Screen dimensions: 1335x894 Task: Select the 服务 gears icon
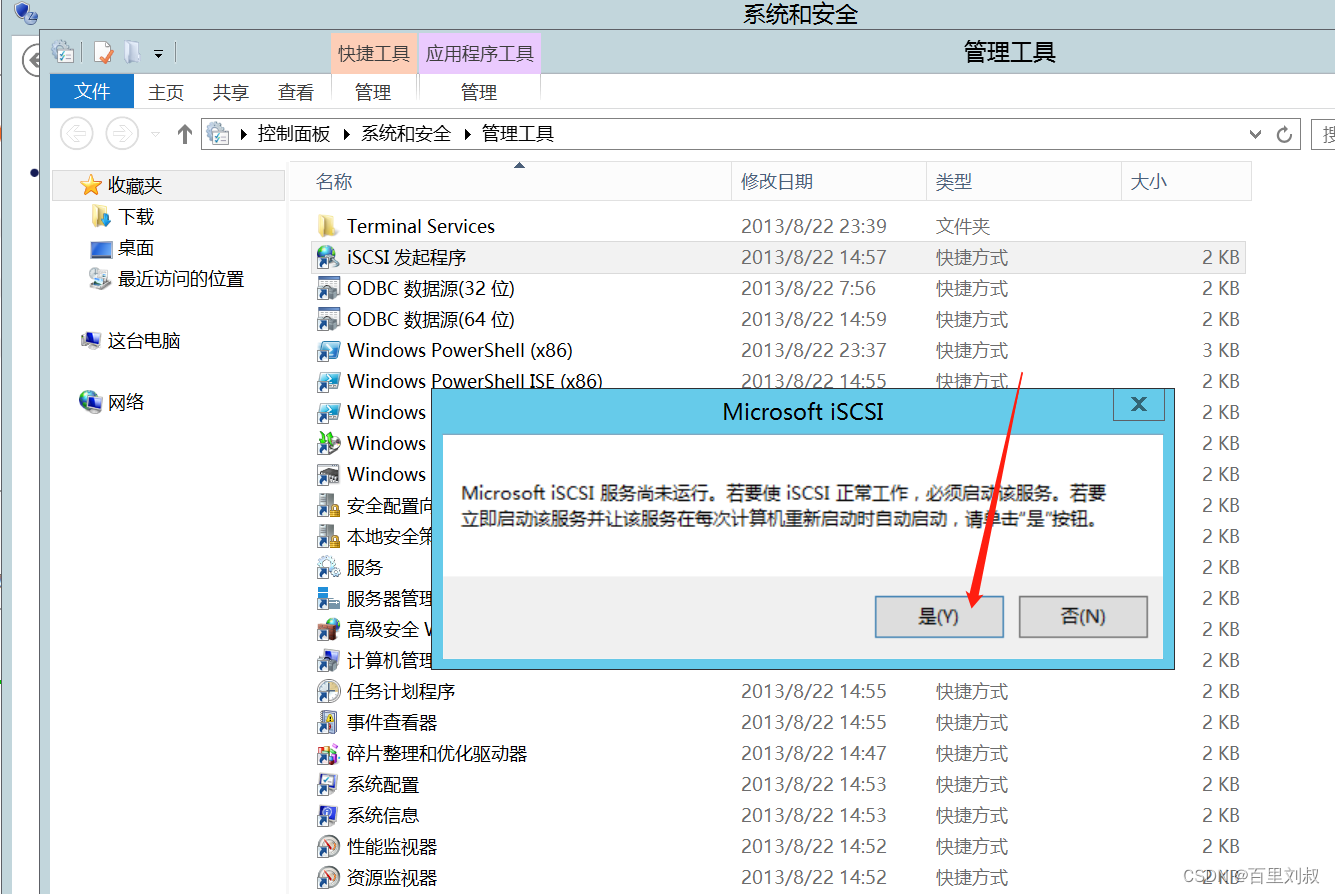[x=328, y=567]
